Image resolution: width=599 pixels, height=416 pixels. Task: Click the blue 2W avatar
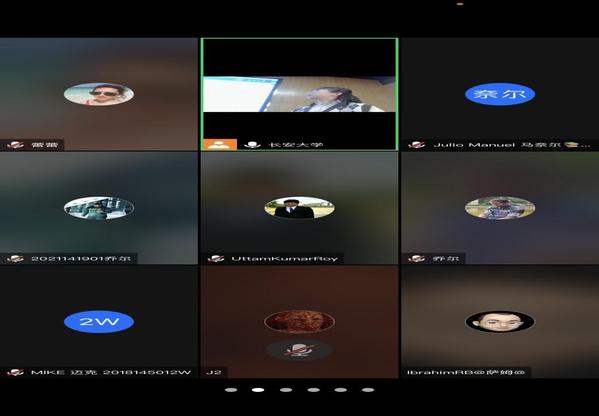(99, 322)
